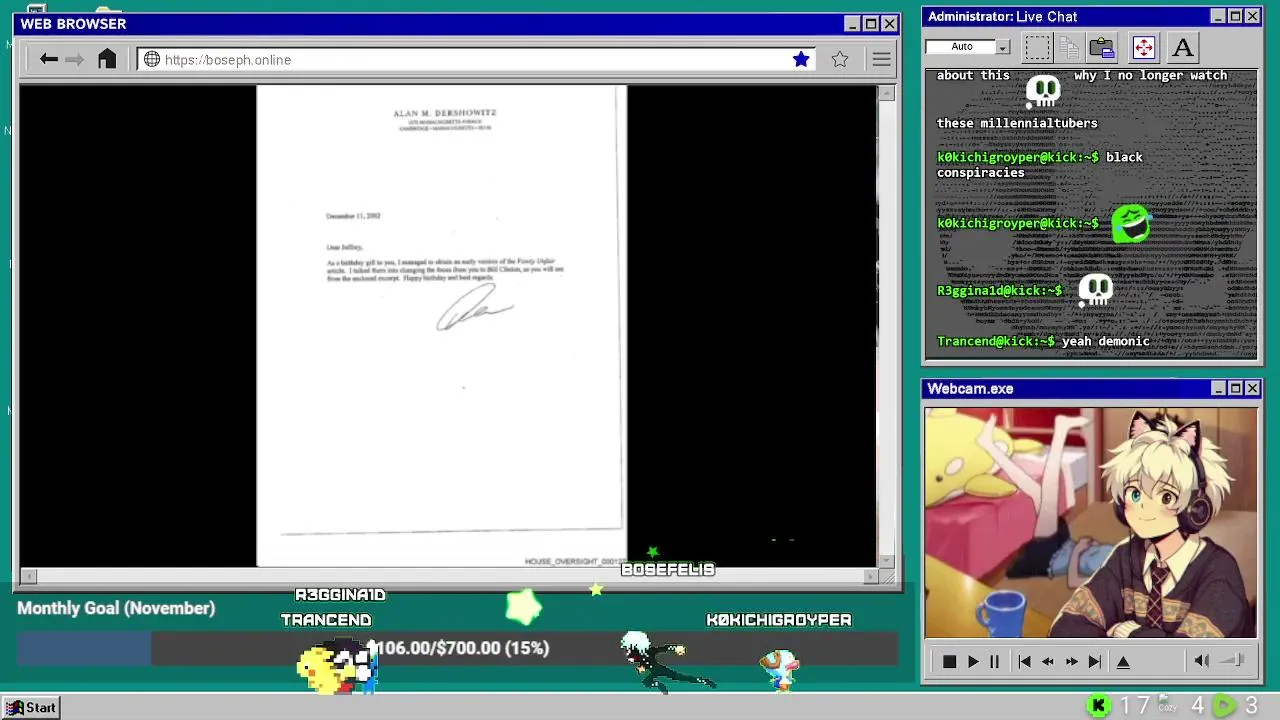Viewport: 1280px width, 720px height.
Task: Skip to previous track in Webcam.exe
Action: [1024, 661]
